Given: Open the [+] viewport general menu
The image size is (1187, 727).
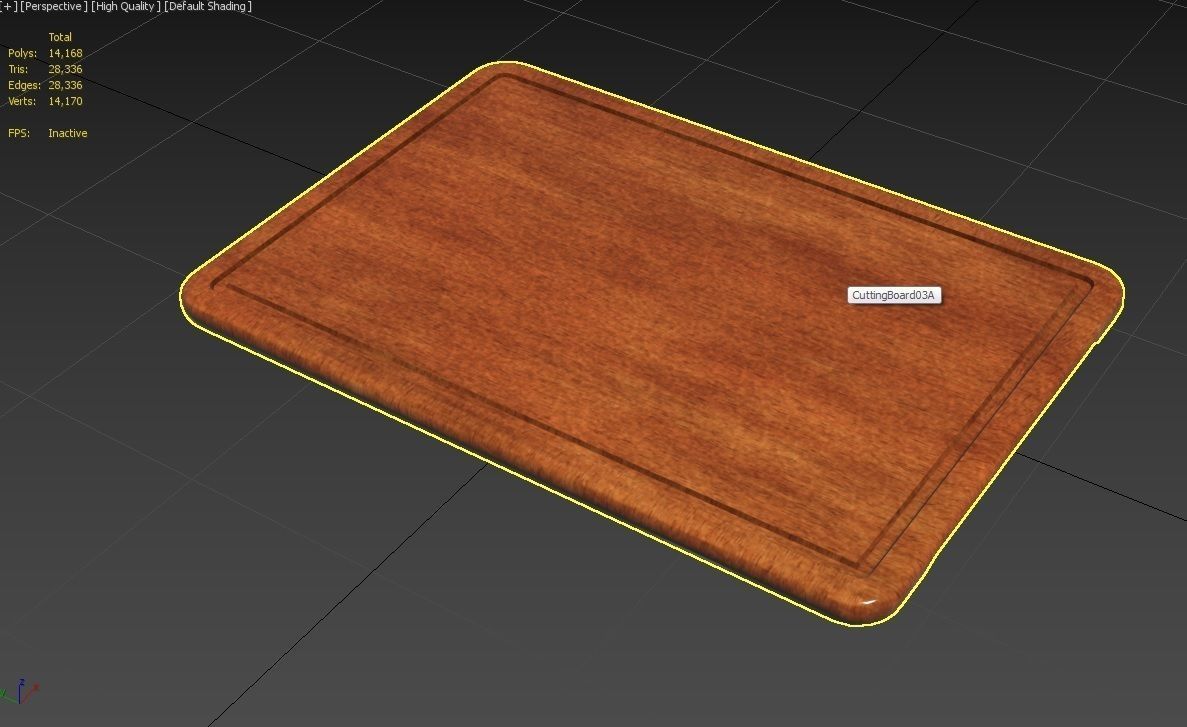Looking at the screenshot, I should pyautogui.click(x=8, y=6).
